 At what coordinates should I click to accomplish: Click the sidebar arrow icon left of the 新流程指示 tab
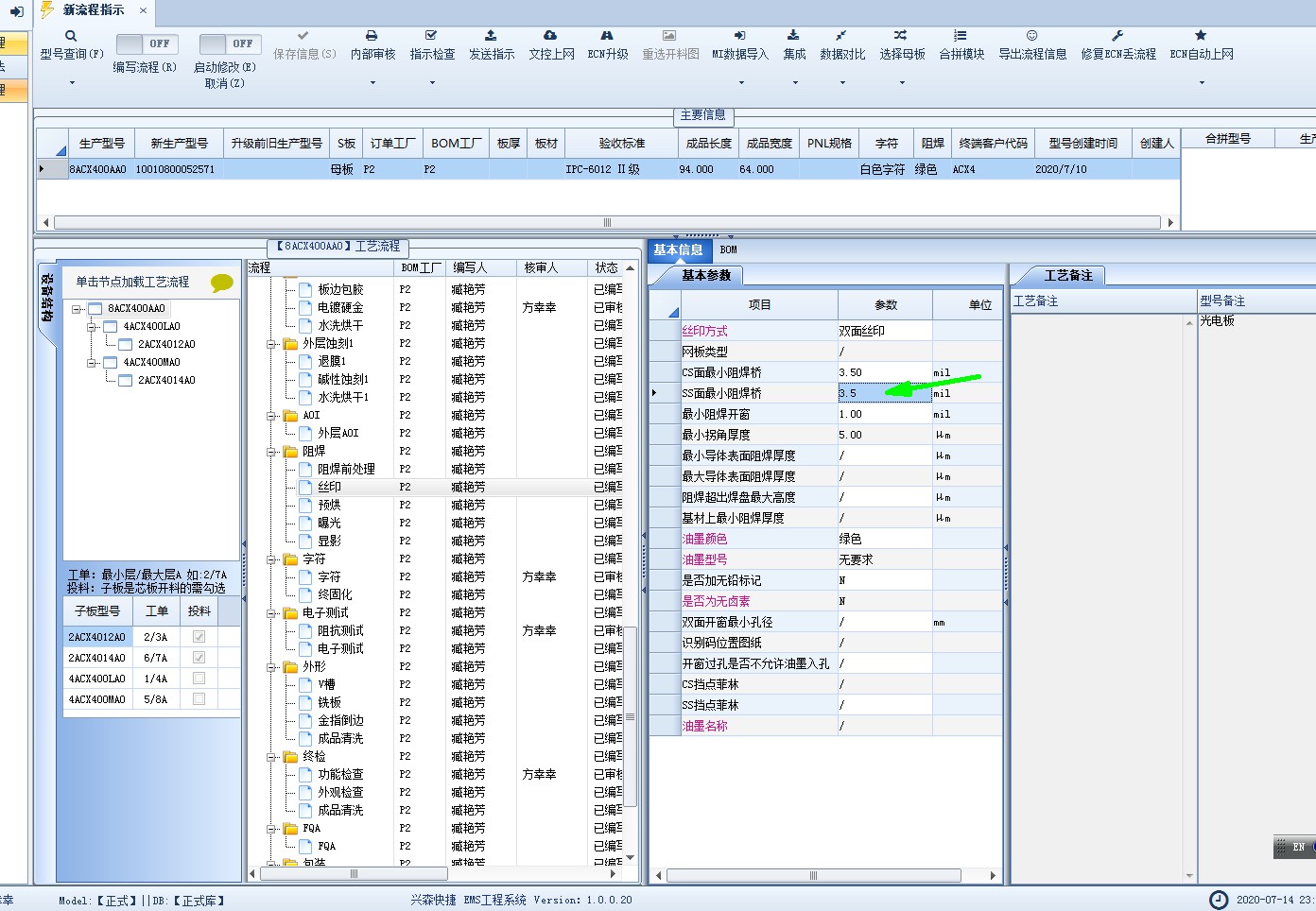(16, 11)
